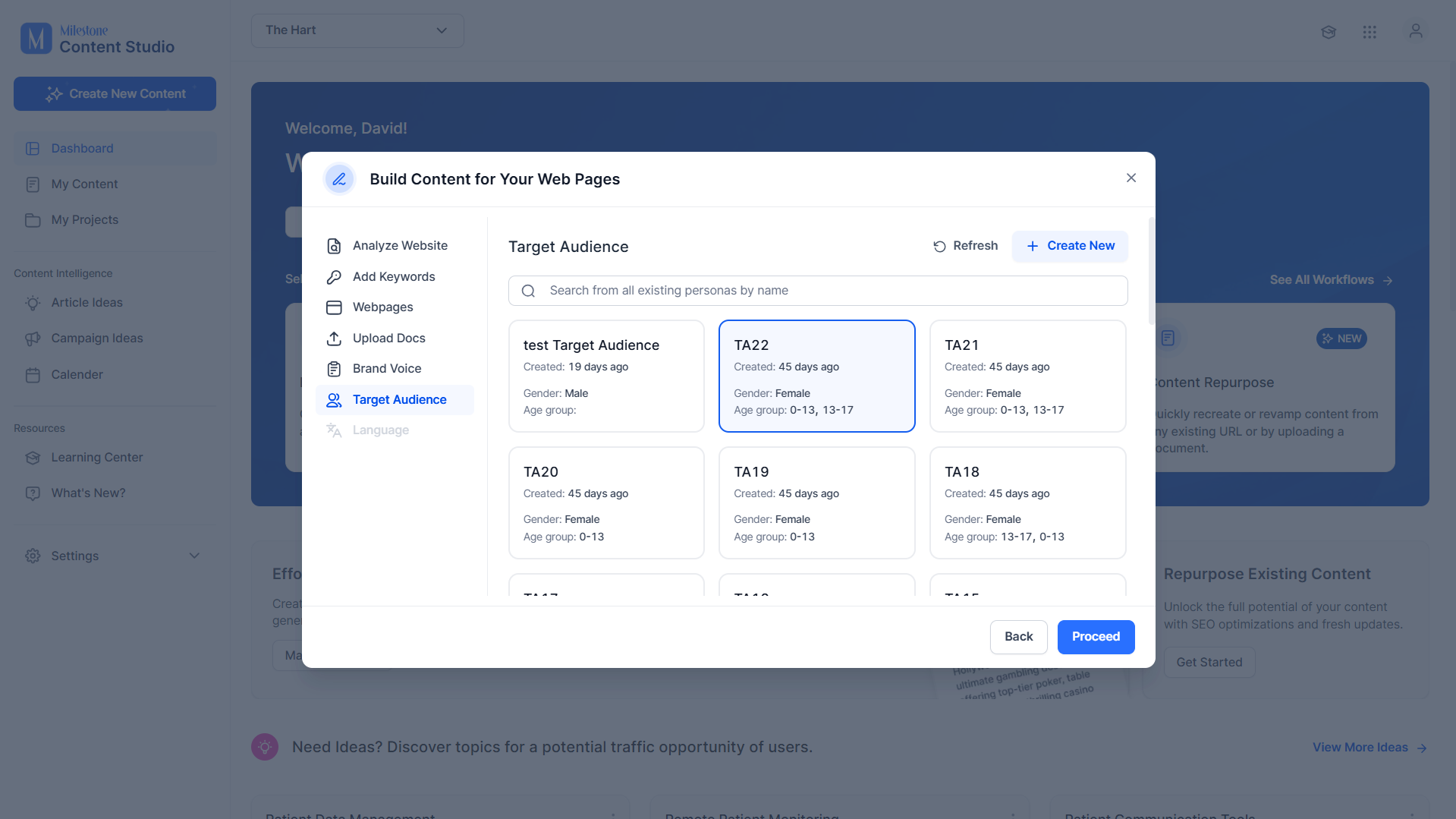
Task: Go to the Add Keywords step
Action: pos(395,277)
